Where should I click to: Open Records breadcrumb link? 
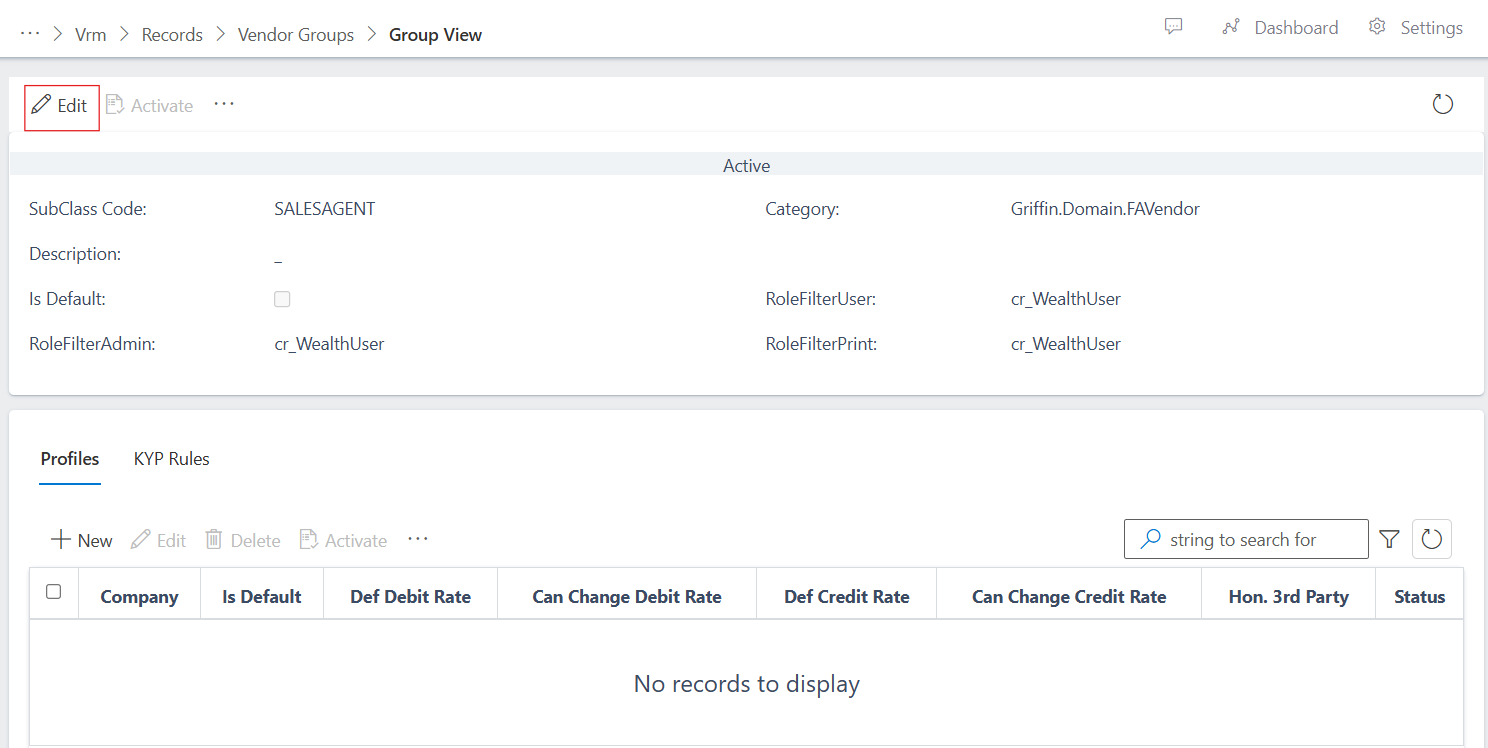tap(172, 34)
